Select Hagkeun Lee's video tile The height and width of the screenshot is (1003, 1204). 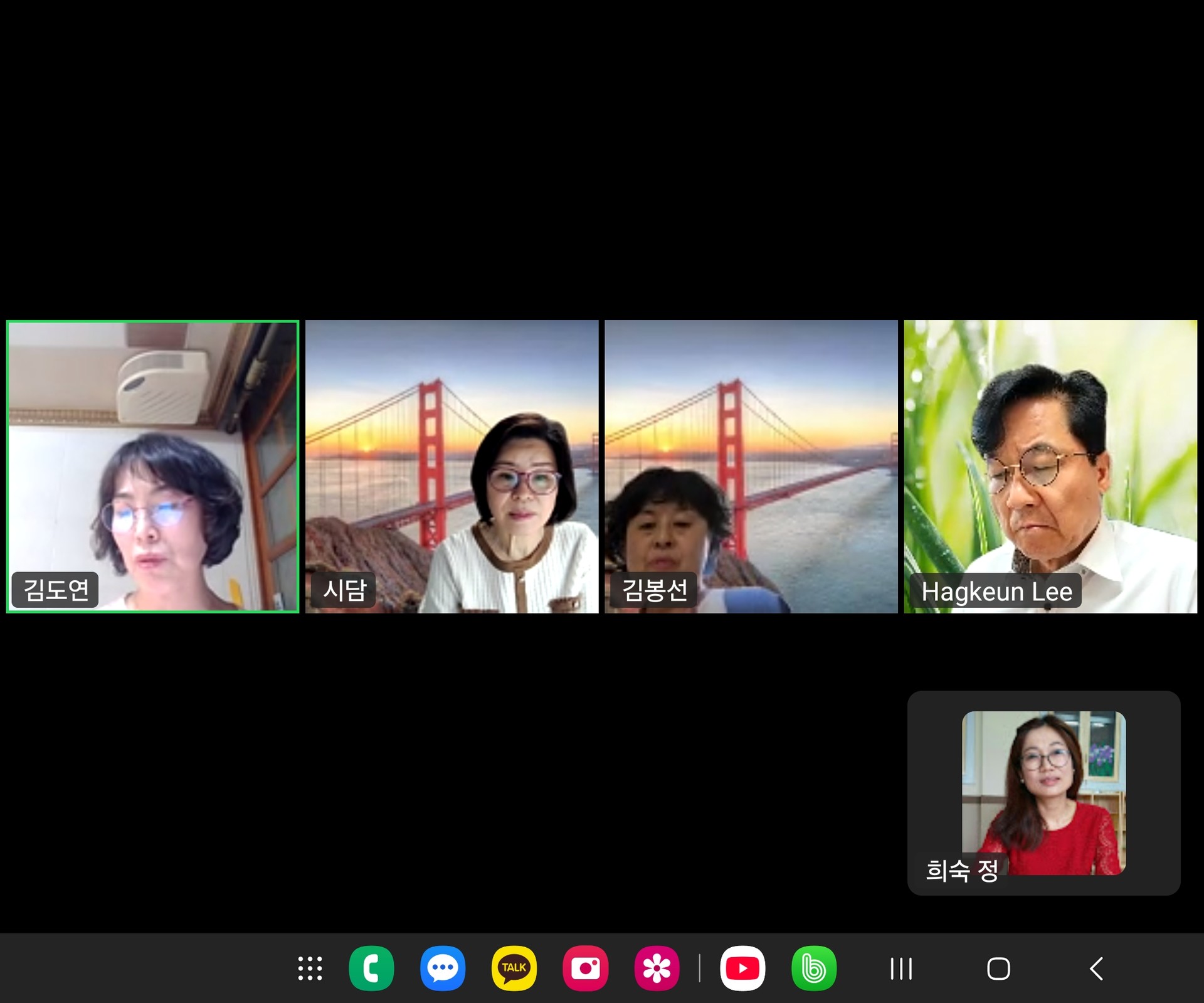click(1050, 467)
